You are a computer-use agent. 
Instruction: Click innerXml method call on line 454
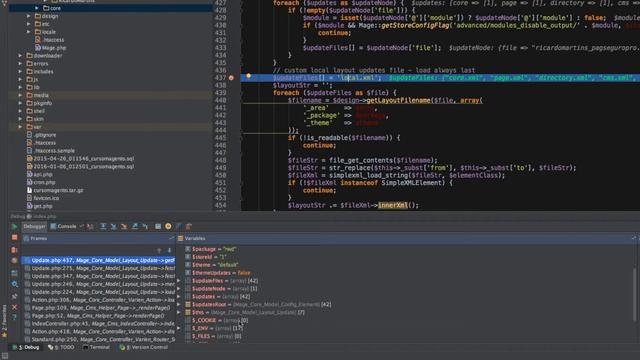[393, 205]
